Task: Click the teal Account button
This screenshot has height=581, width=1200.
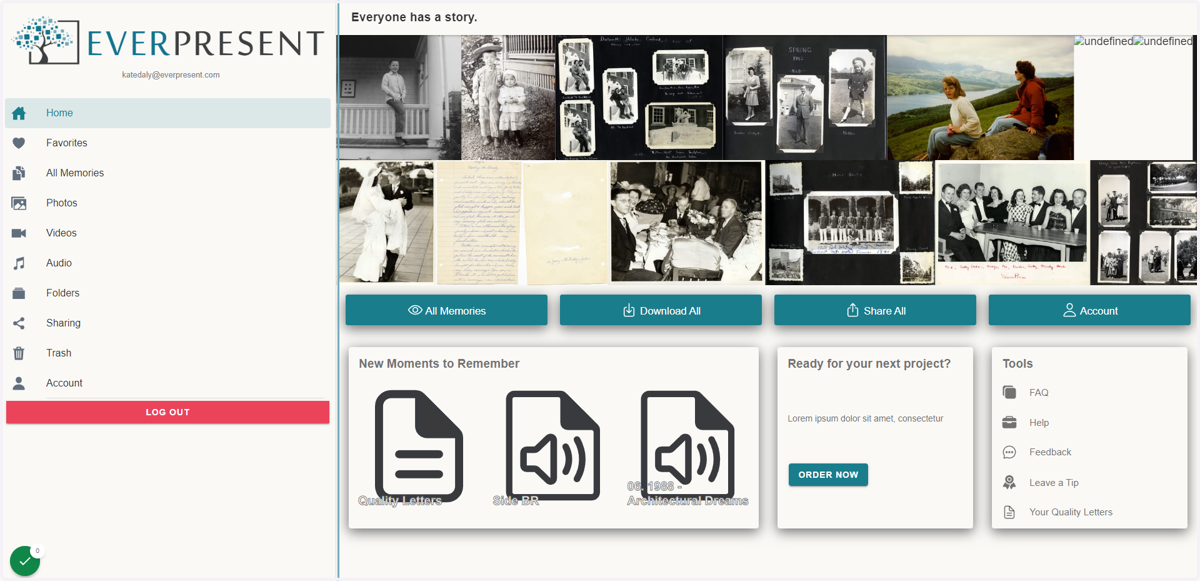Action: click(1089, 310)
